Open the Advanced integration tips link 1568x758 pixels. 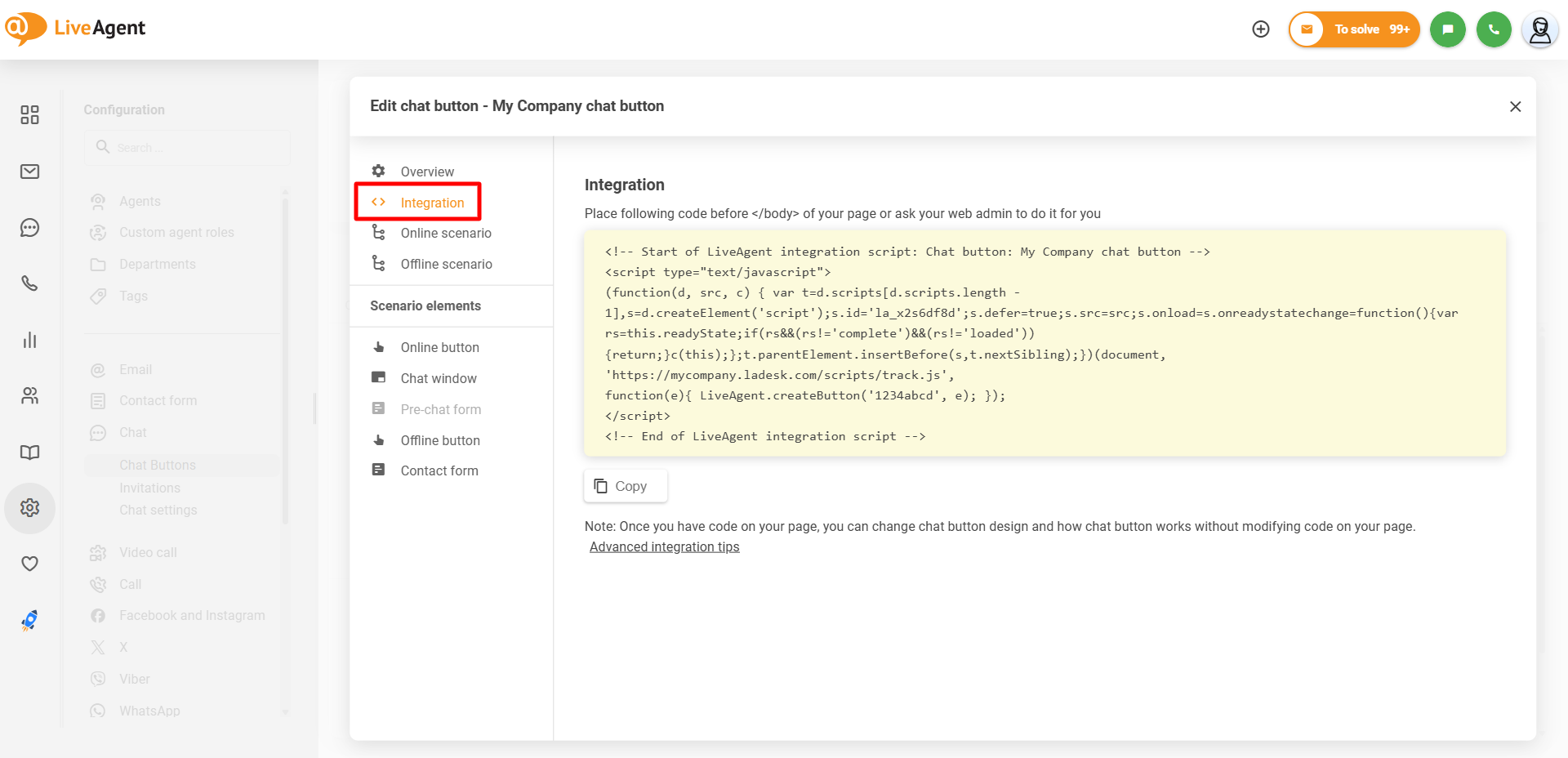pos(664,547)
